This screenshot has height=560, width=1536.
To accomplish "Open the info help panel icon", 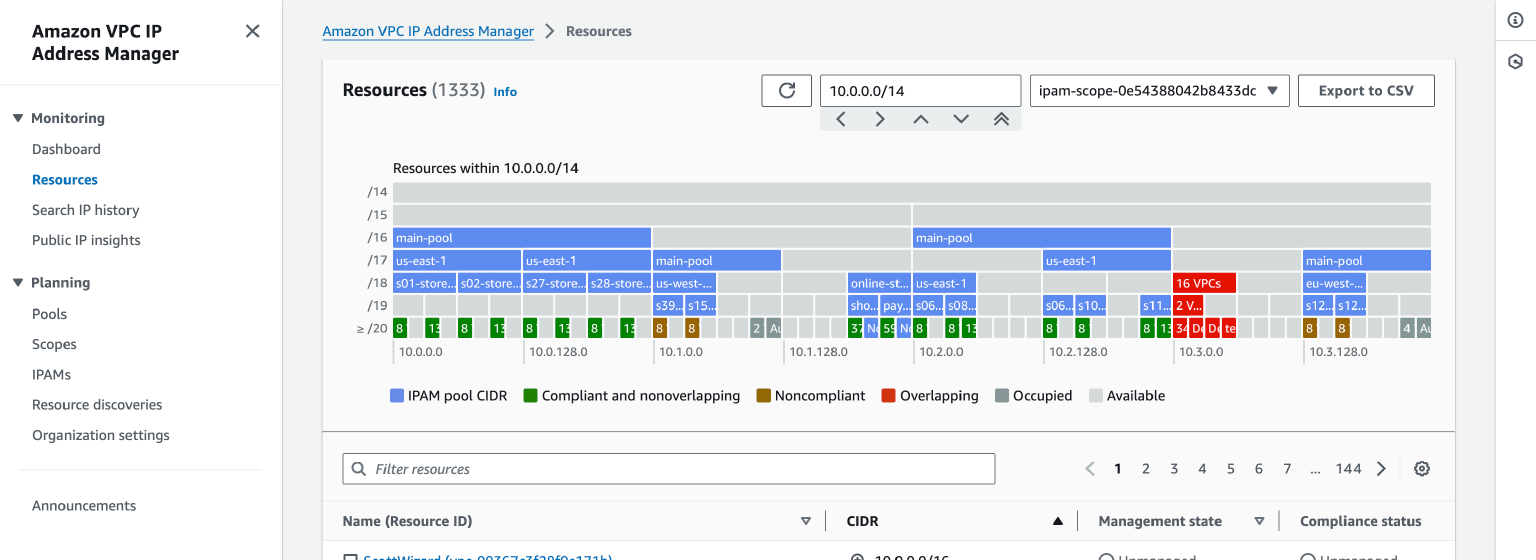I will point(1515,19).
